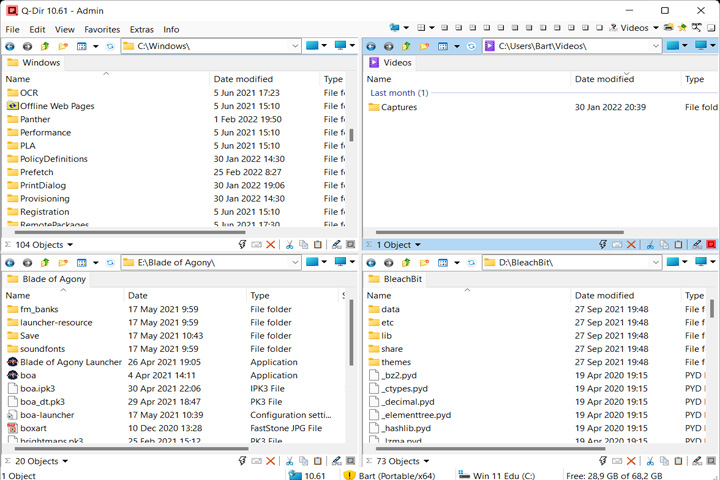Copy selection in the Windows pane status bar

pyautogui.click(x=304, y=244)
